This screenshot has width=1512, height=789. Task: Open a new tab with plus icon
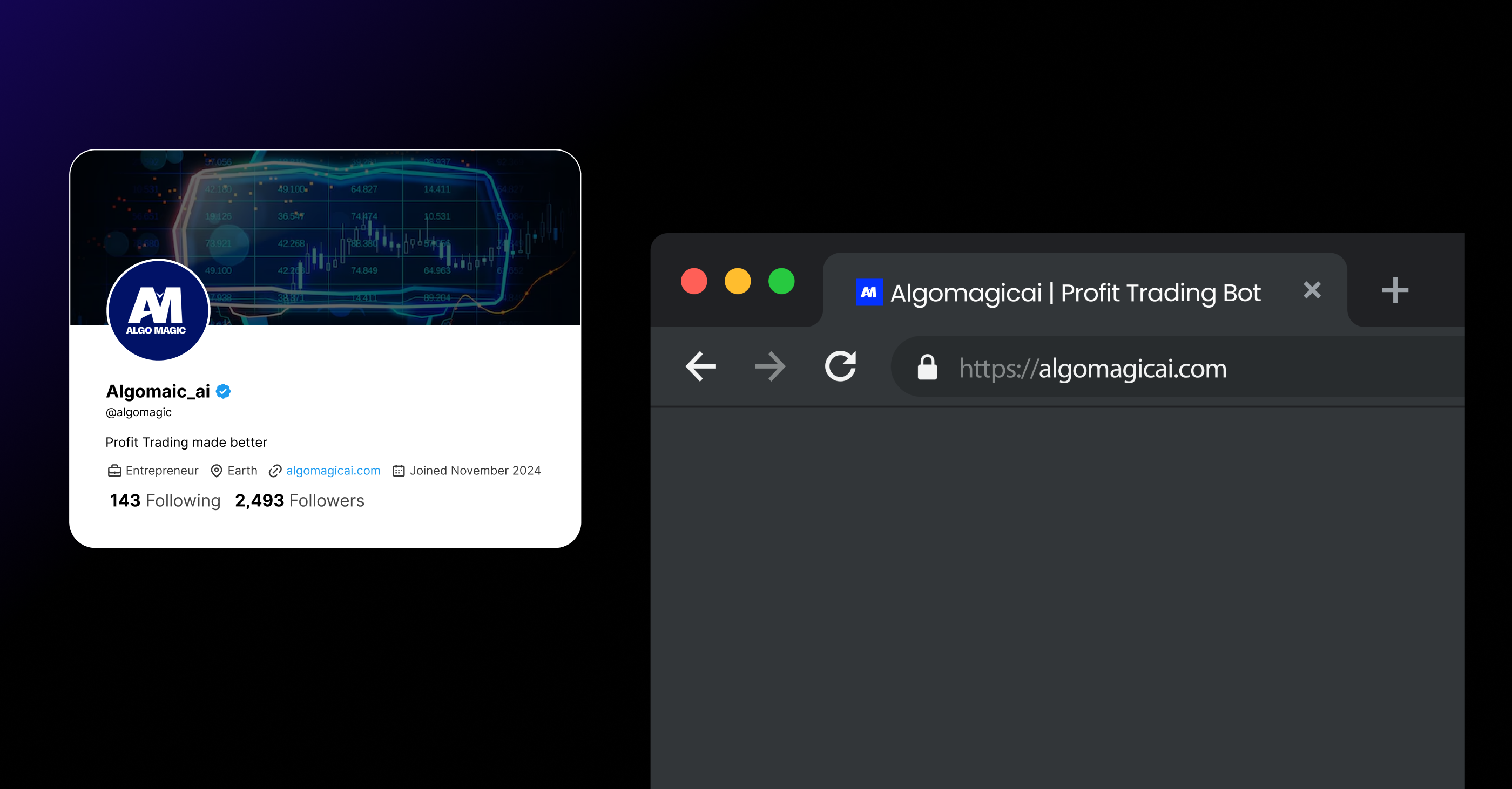(x=1395, y=290)
